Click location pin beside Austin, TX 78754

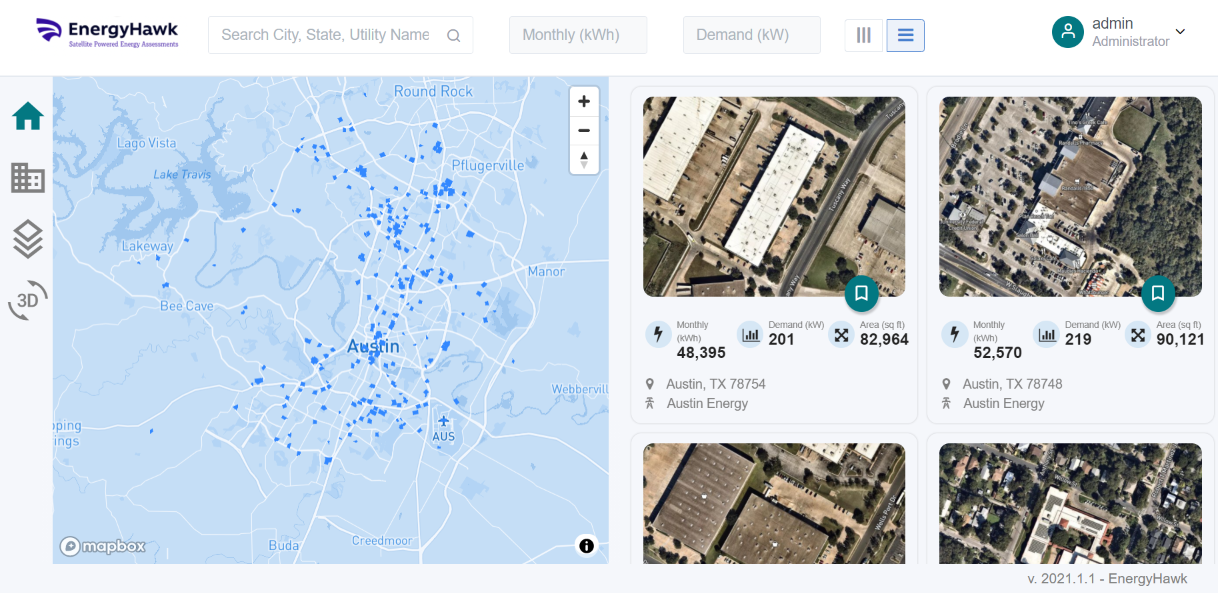[649, 384]
